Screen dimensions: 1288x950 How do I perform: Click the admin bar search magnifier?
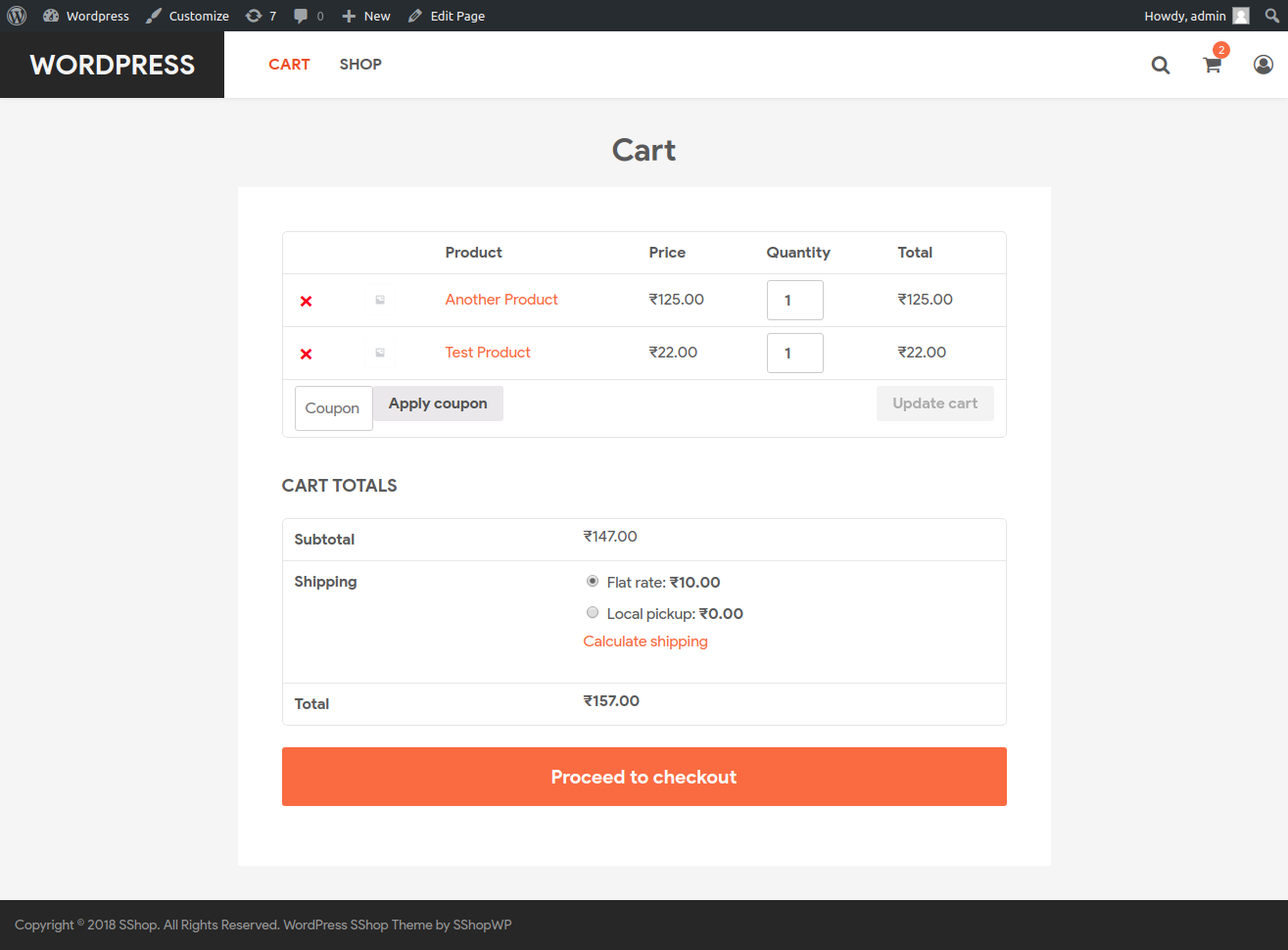click(x=1271, y=16)
